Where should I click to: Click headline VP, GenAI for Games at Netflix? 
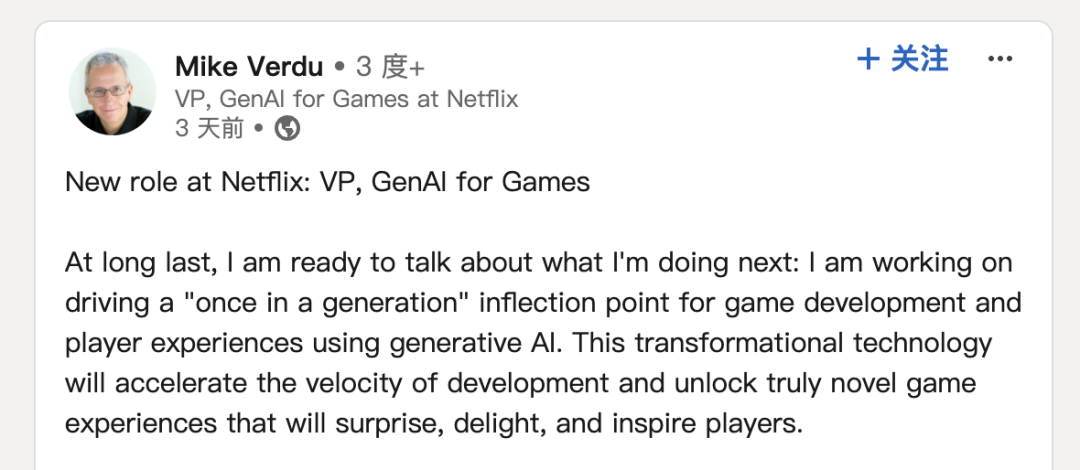point(346,99)
